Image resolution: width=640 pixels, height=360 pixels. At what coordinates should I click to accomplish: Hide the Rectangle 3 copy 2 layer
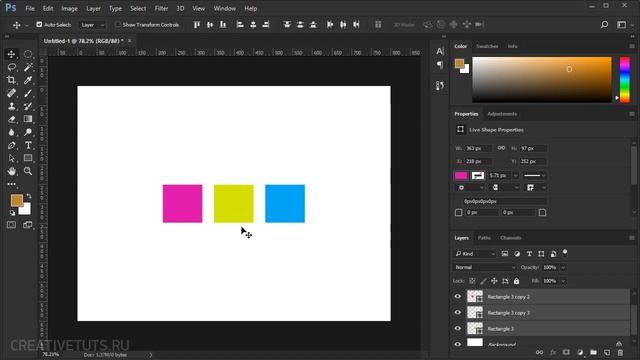coord(458,297)
